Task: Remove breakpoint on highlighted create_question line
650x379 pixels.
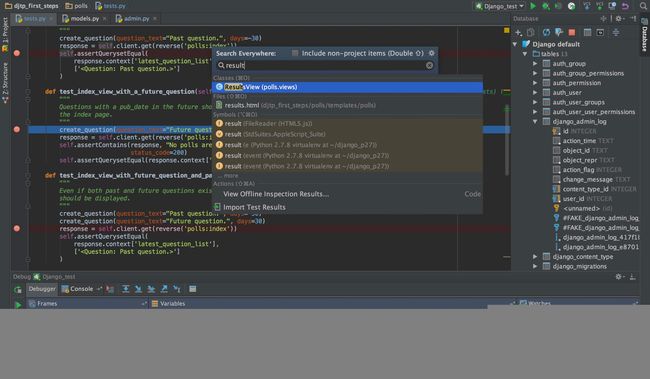Action: [17, 129]
